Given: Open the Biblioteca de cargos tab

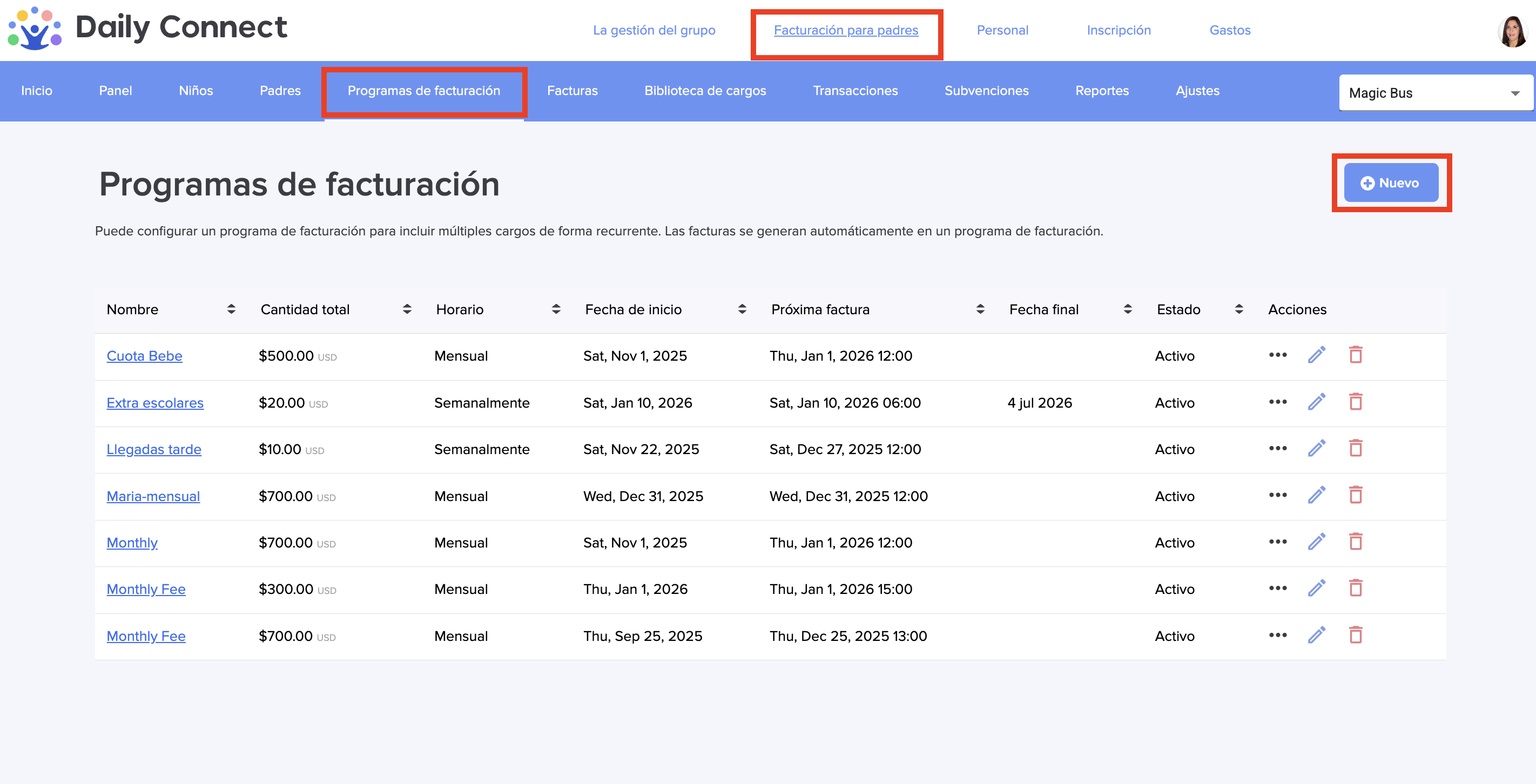Looking at the screenshot, I should coord(705,91).
